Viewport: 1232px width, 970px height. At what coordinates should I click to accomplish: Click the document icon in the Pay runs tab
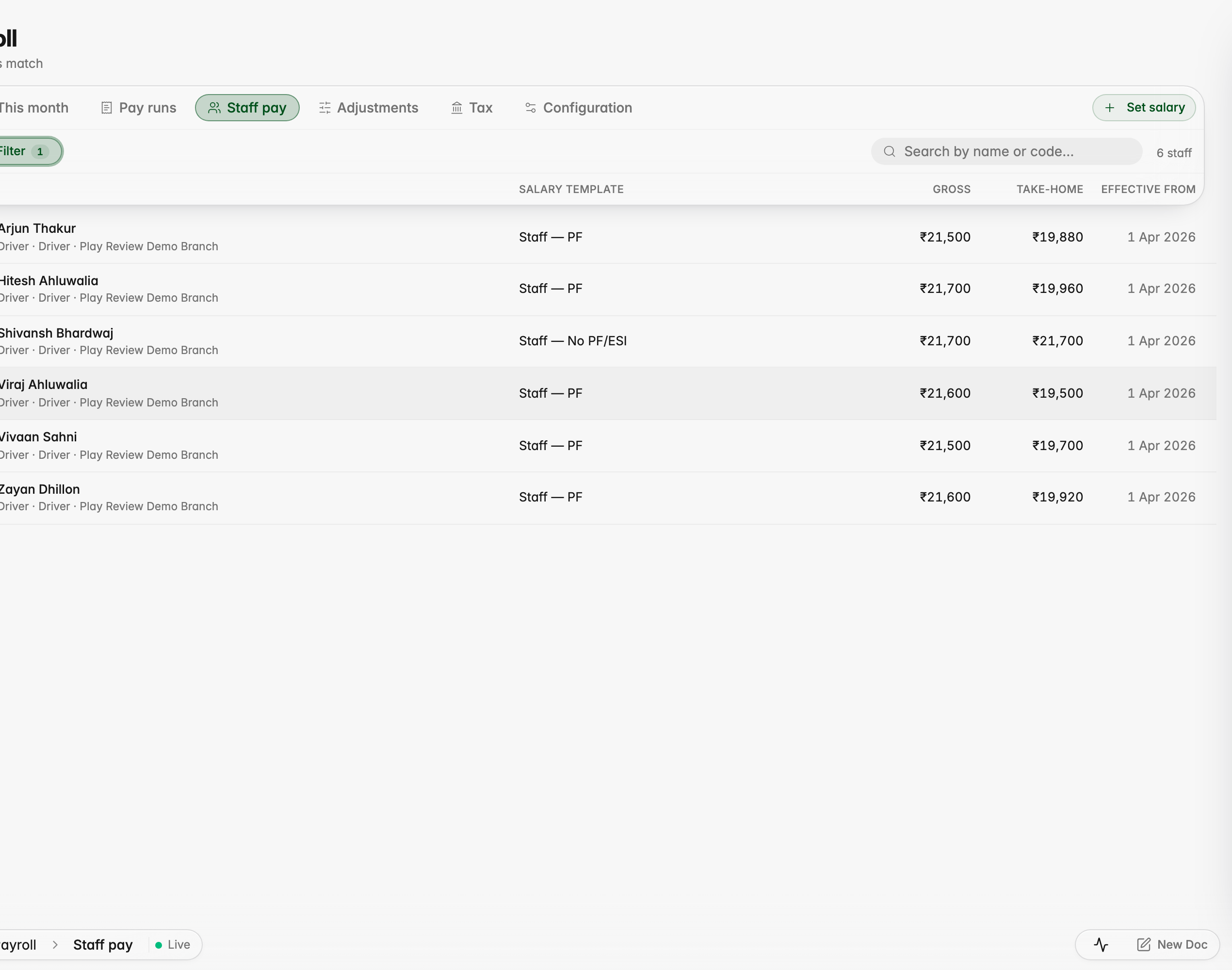(106, 108)
